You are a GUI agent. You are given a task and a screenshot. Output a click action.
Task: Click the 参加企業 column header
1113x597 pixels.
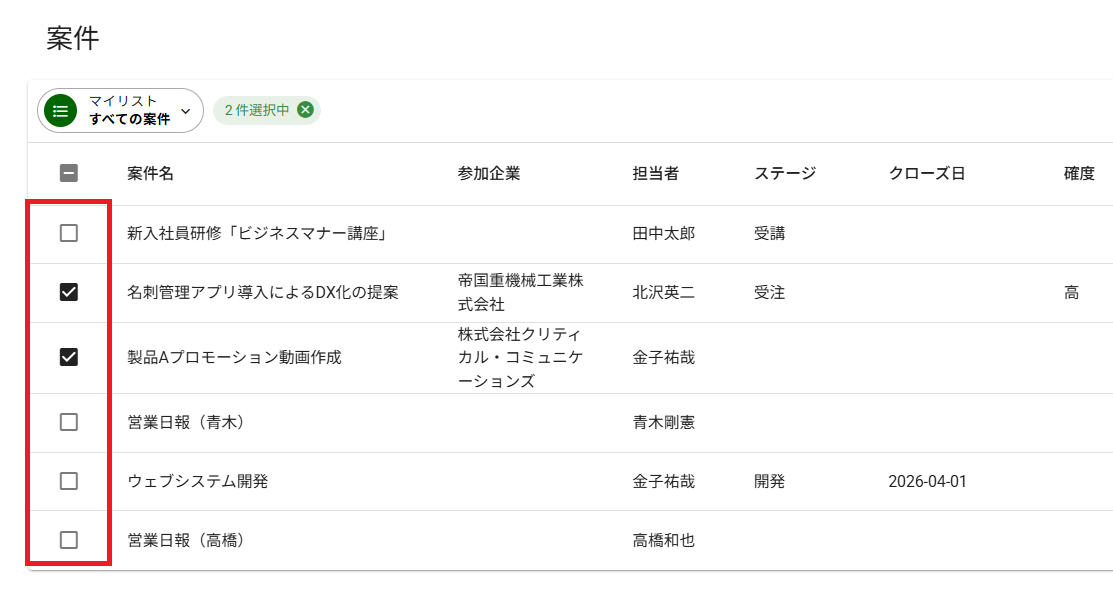pos(489,173)
